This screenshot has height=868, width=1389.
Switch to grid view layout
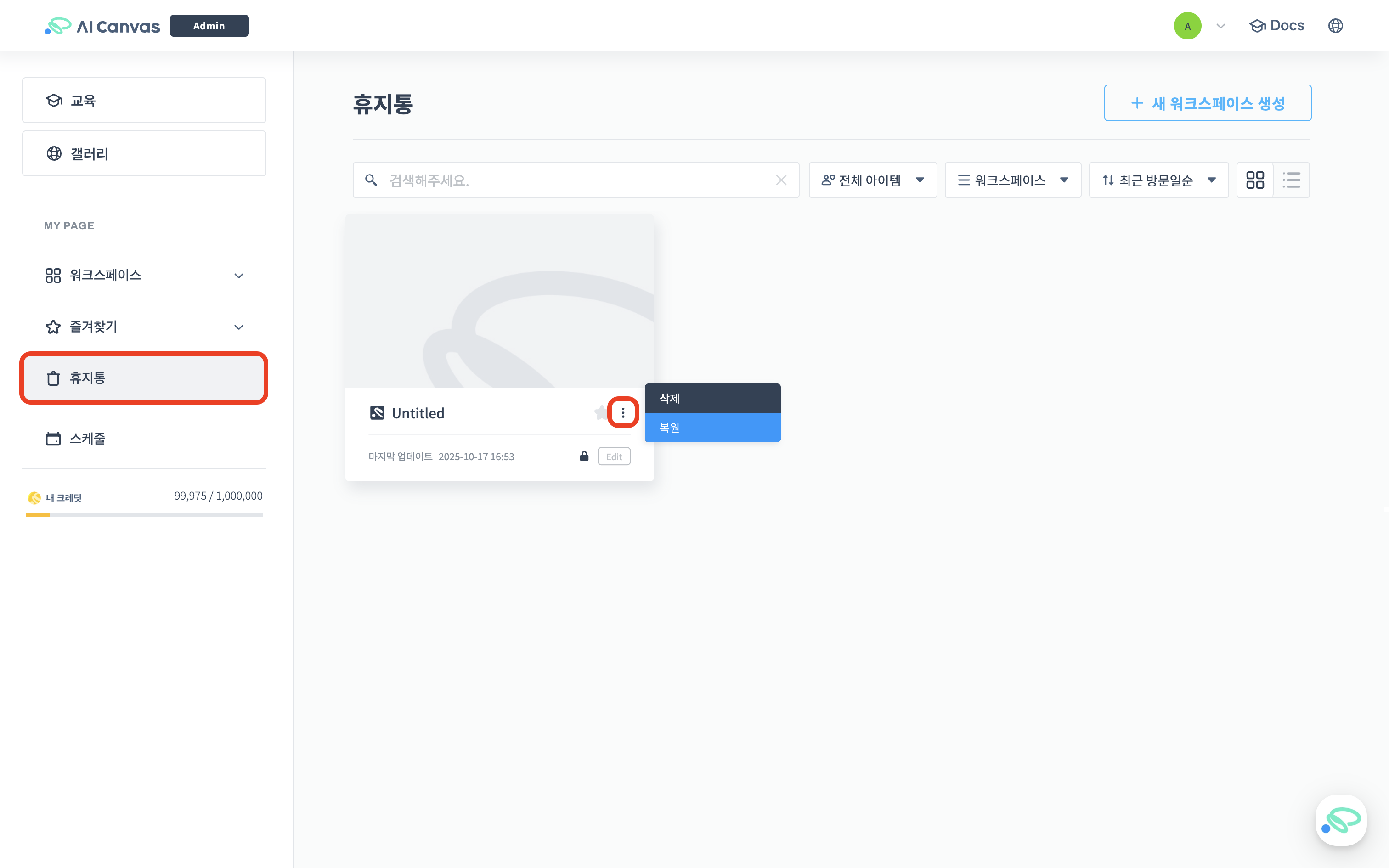1256,180
